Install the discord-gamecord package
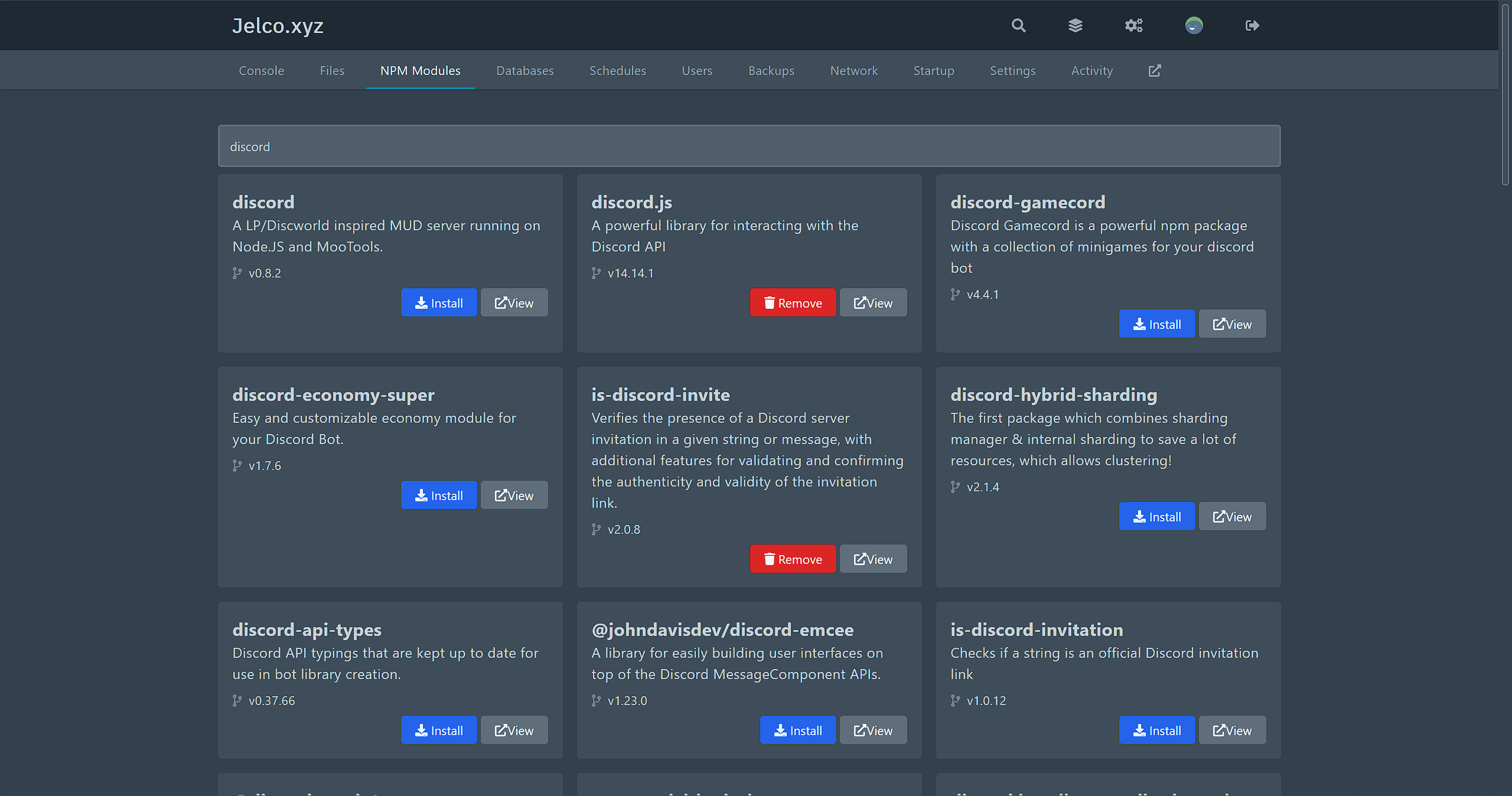 coord(1157,324)
